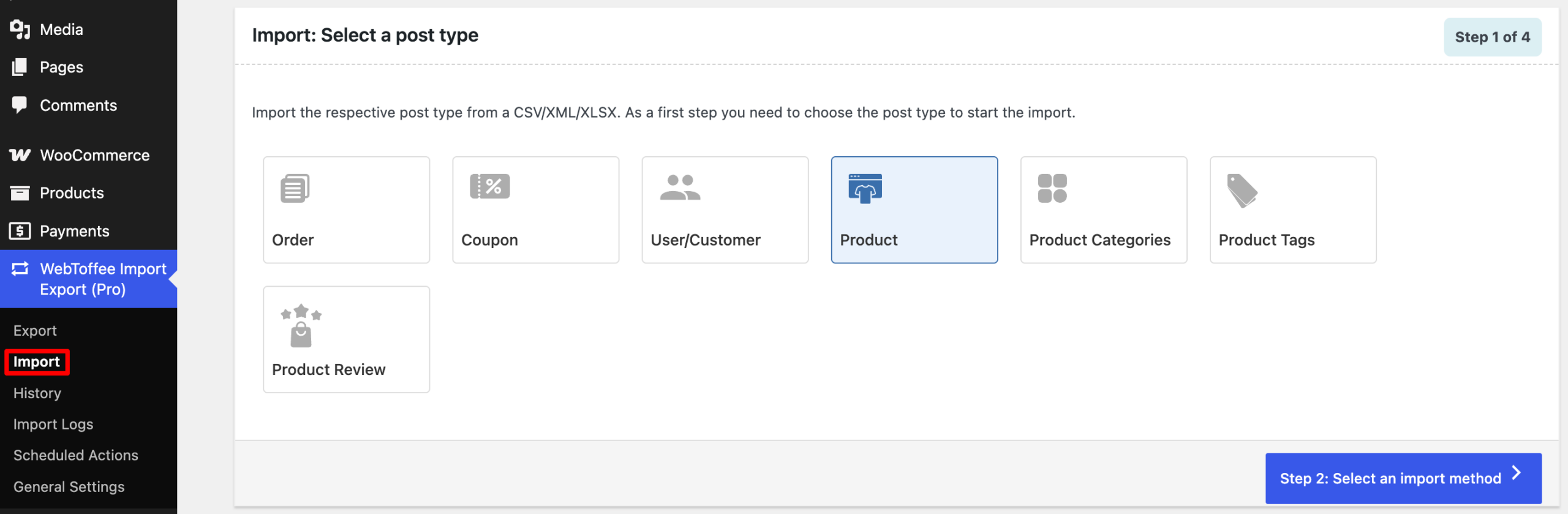Click the arrow on Step 2 button
This screenshot has width=1568, height=514.
pyautogui.click(x=1517, y=473)
